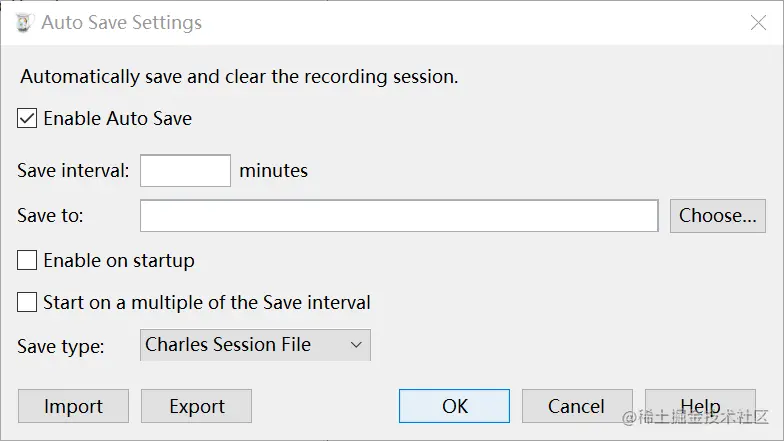Tick the Enable on startup checkbox
784x441 pixels.
[x=27, y=260]
